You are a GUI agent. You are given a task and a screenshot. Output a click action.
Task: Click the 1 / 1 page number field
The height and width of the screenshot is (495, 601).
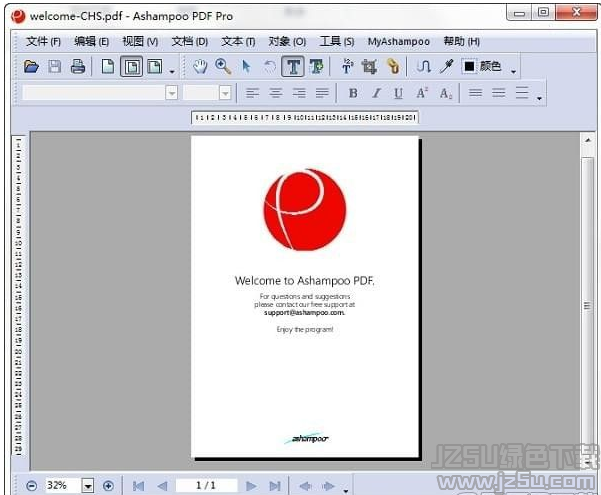coord(206,485)
